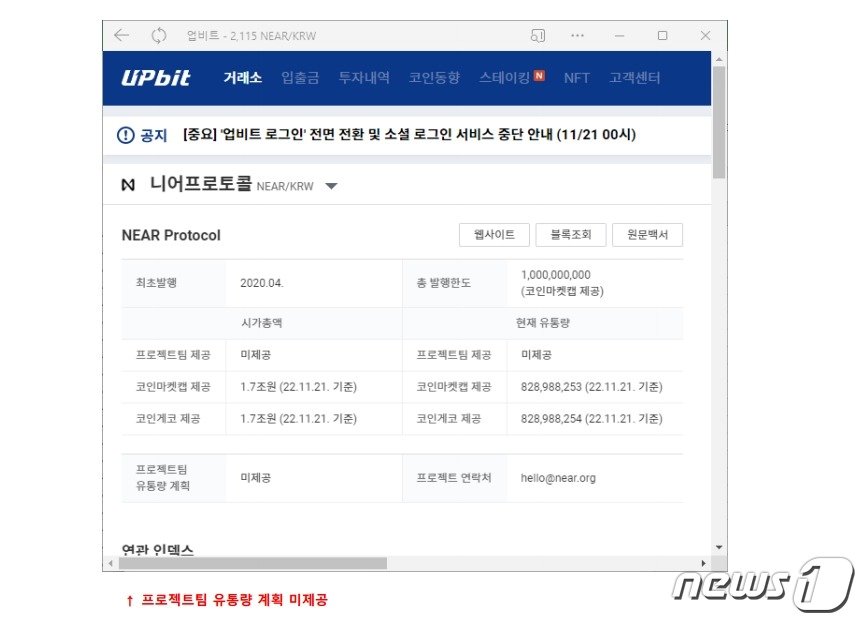This screenshot has width=864, height=624.
Task: Maximize the browser window
Action: (662, 35)
